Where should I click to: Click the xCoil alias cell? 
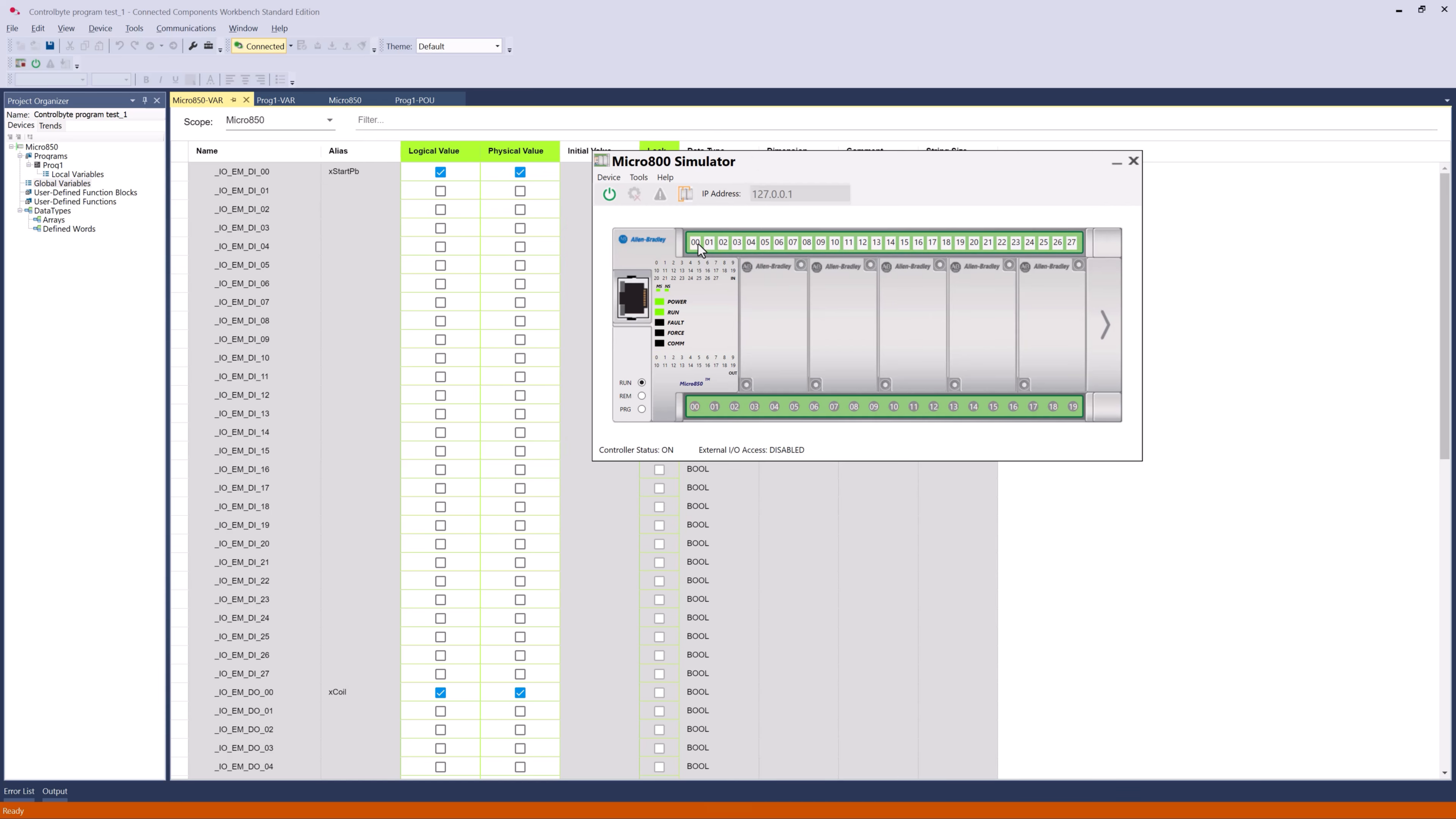361,692
